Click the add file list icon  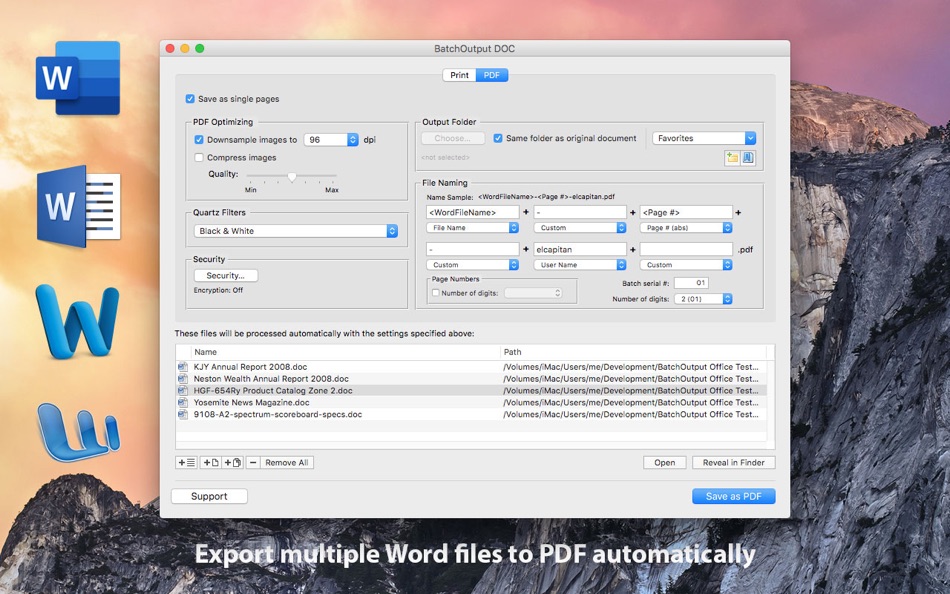(186, 463)
